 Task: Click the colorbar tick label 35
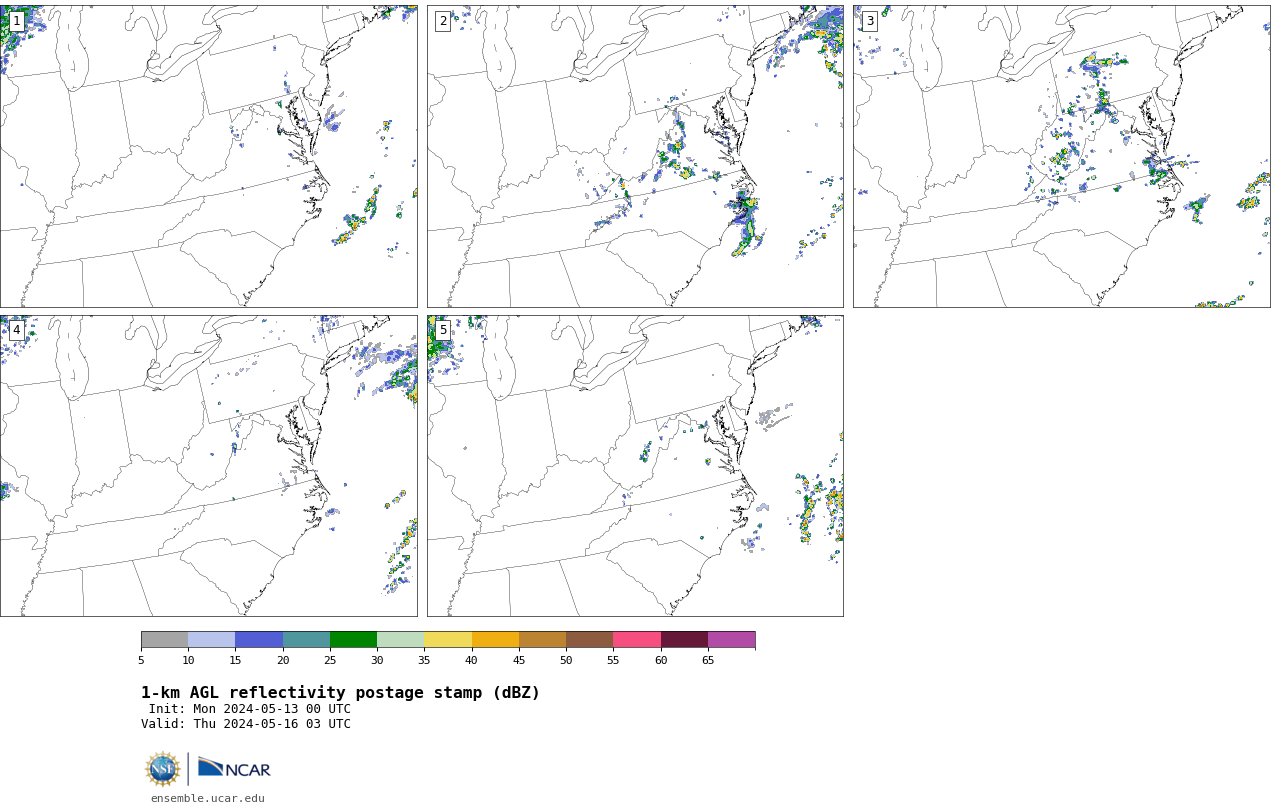click(424, 660)
